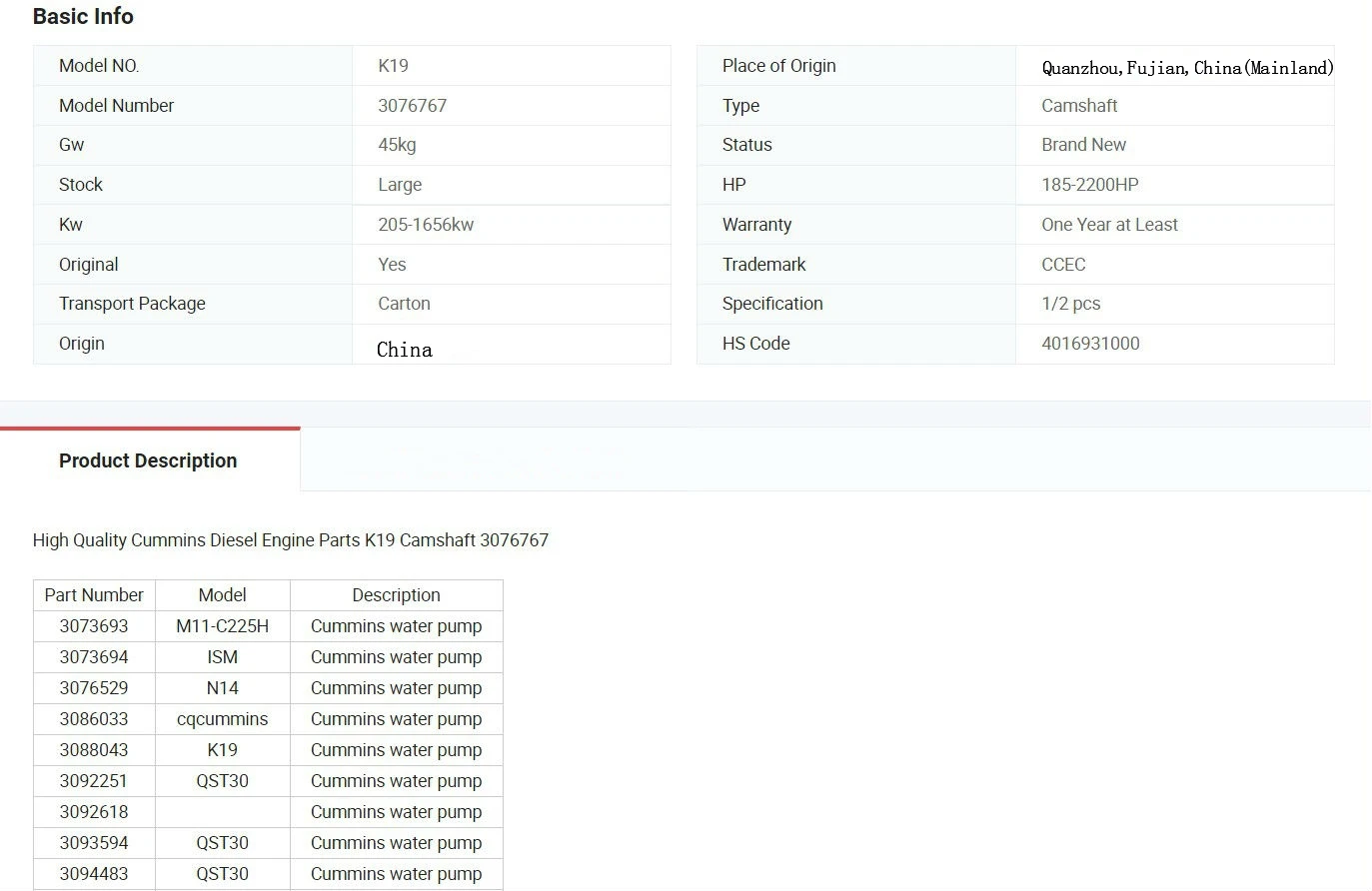Viewport: 1372px width, 891px height.
Task: Click part number 3088043 in the table
Action: click(94, 750)
